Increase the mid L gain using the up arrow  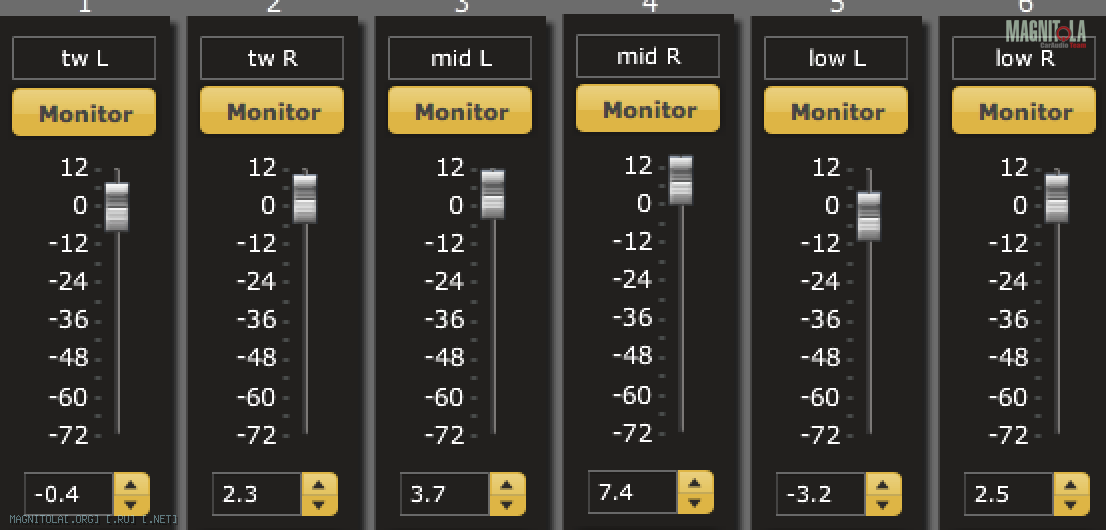(x=507, y=484)
